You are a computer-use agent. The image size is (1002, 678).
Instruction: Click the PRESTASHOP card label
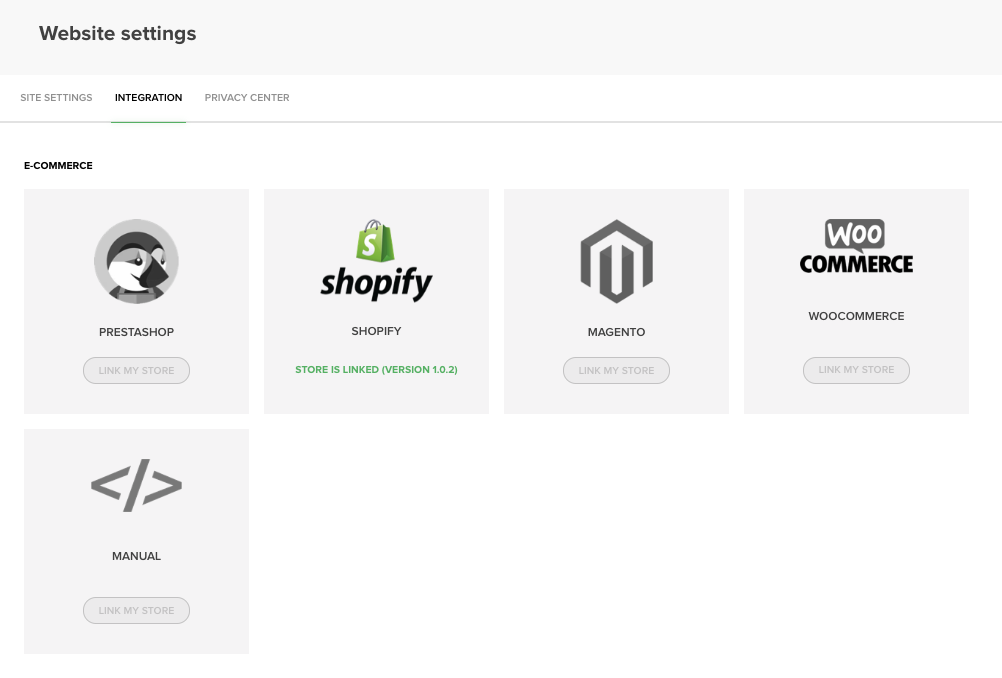point(136,332)
